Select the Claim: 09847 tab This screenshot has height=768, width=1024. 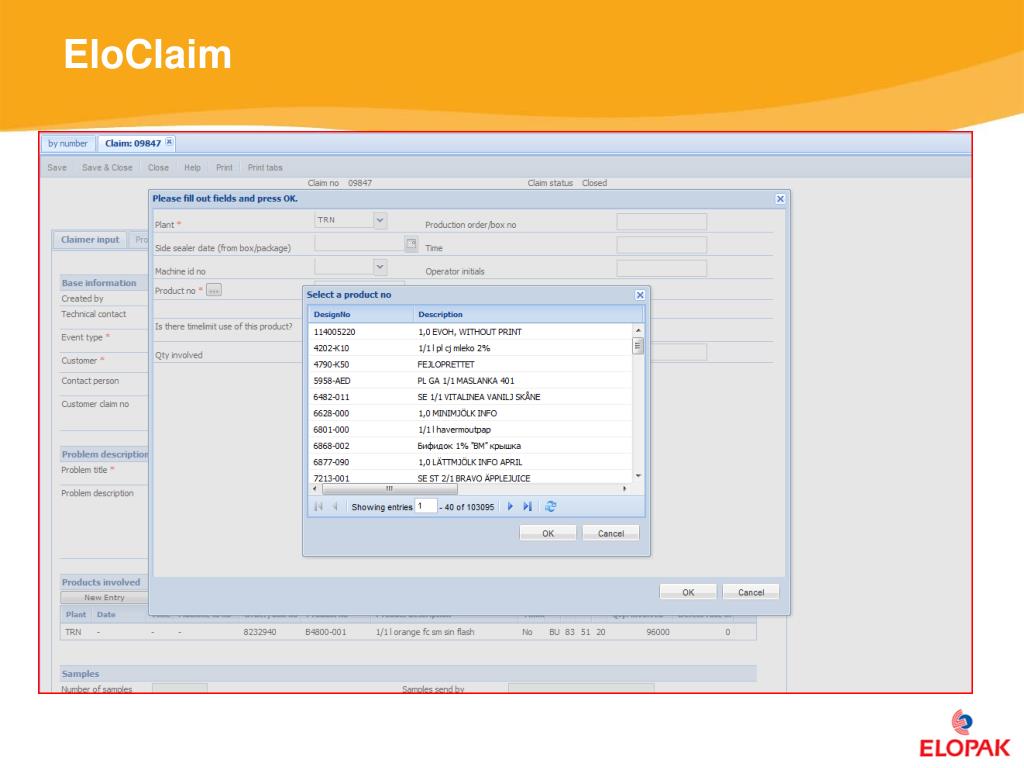point(133,144)
